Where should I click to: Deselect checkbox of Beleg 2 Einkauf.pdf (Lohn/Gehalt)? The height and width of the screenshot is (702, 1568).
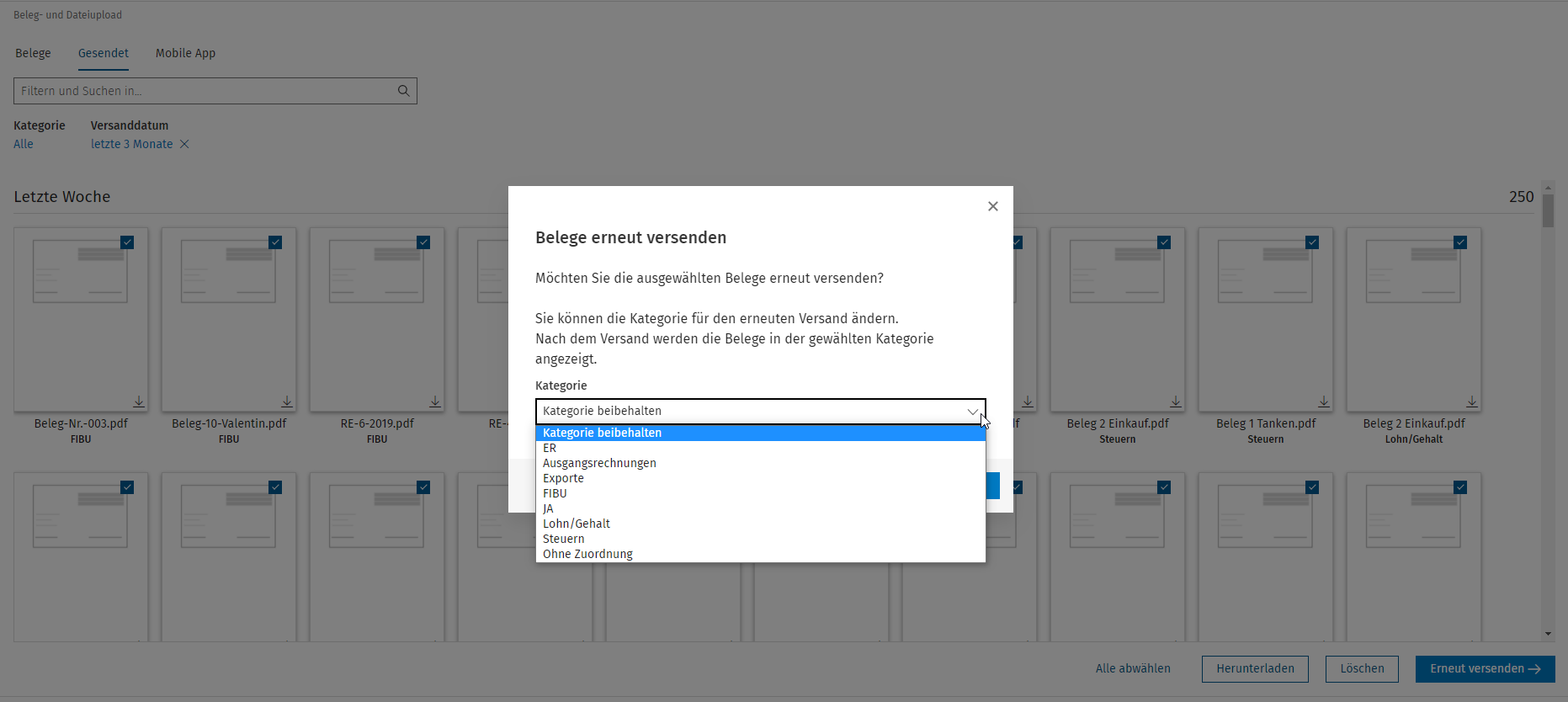pyautogui.click(x=1460, y=242)
